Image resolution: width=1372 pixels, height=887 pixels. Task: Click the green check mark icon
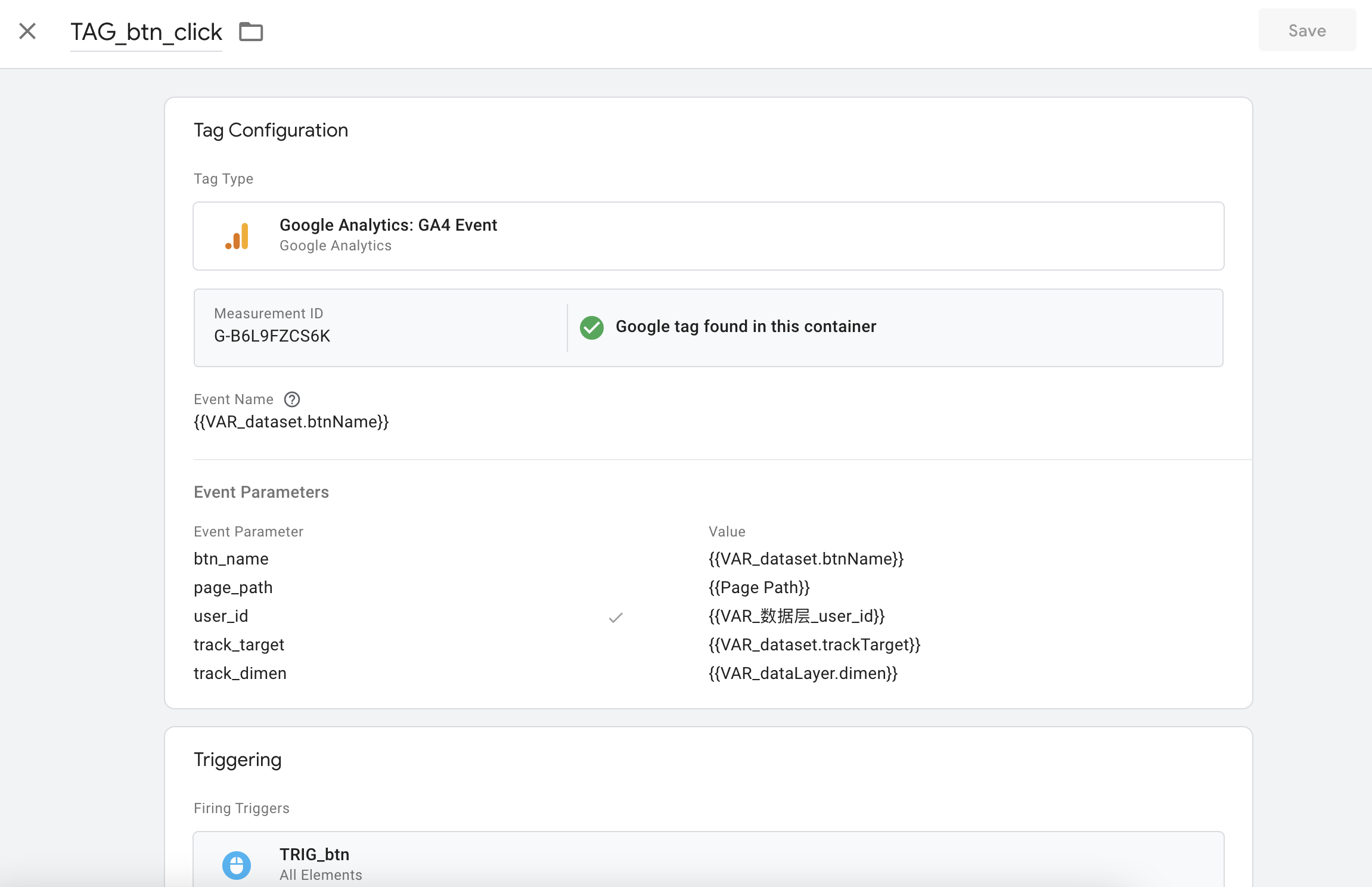(x=592, y=327)
